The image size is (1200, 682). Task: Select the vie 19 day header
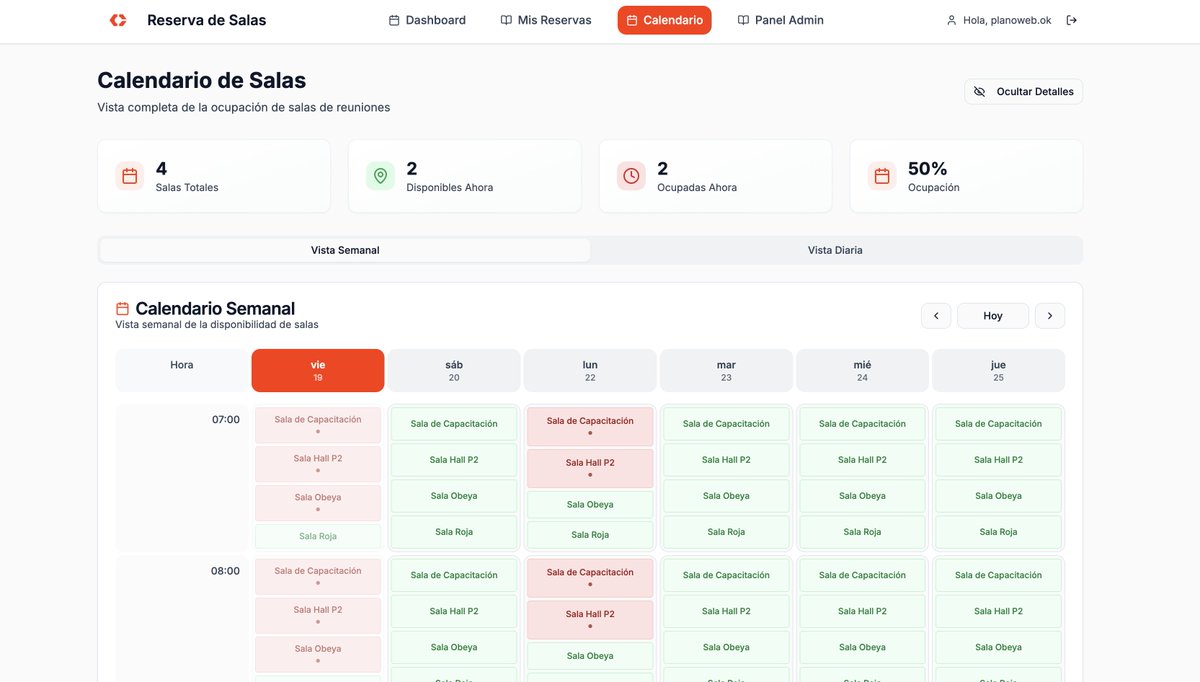[x=318, y=370]
